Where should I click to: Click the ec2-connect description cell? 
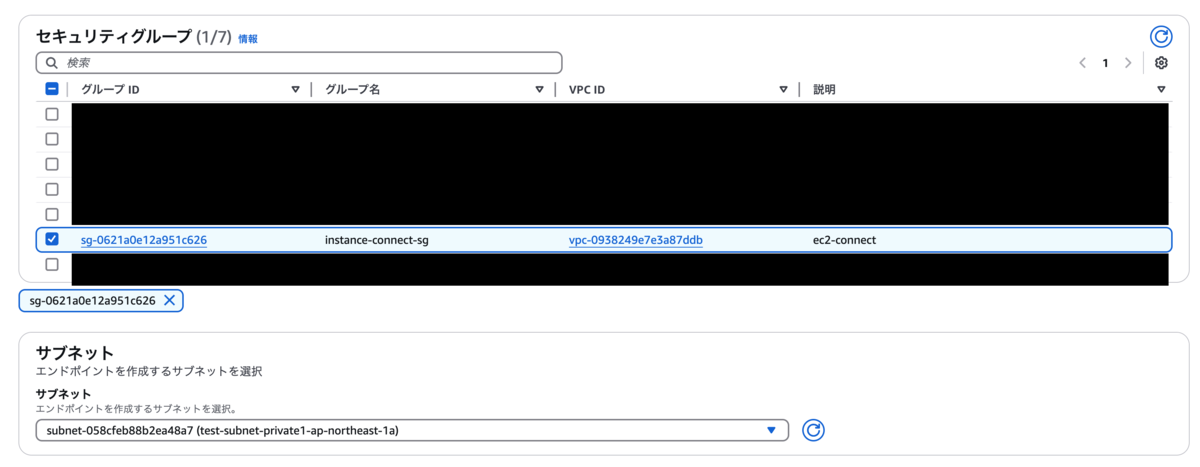coord(845,240)
